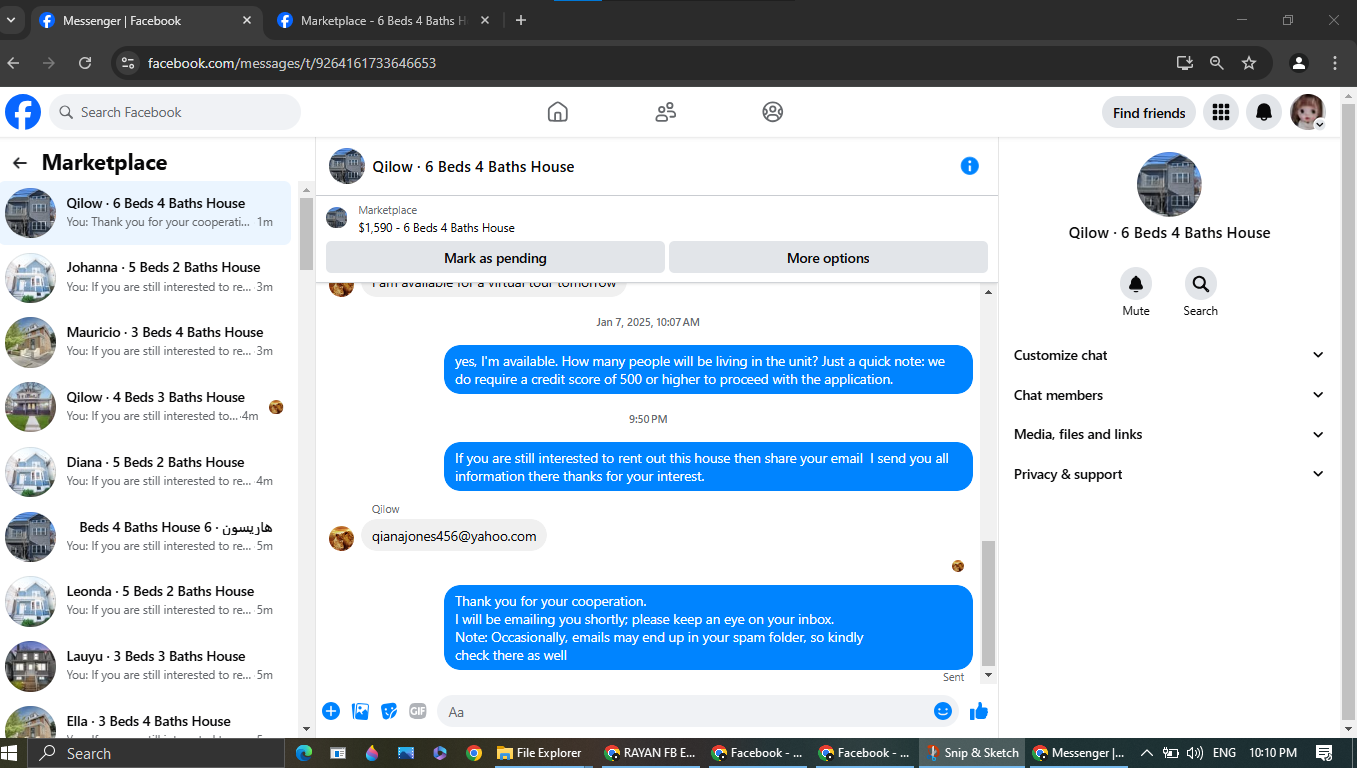
Task: Open the notifications bell
Action: pyautogui.click(x=1264, y=112)
